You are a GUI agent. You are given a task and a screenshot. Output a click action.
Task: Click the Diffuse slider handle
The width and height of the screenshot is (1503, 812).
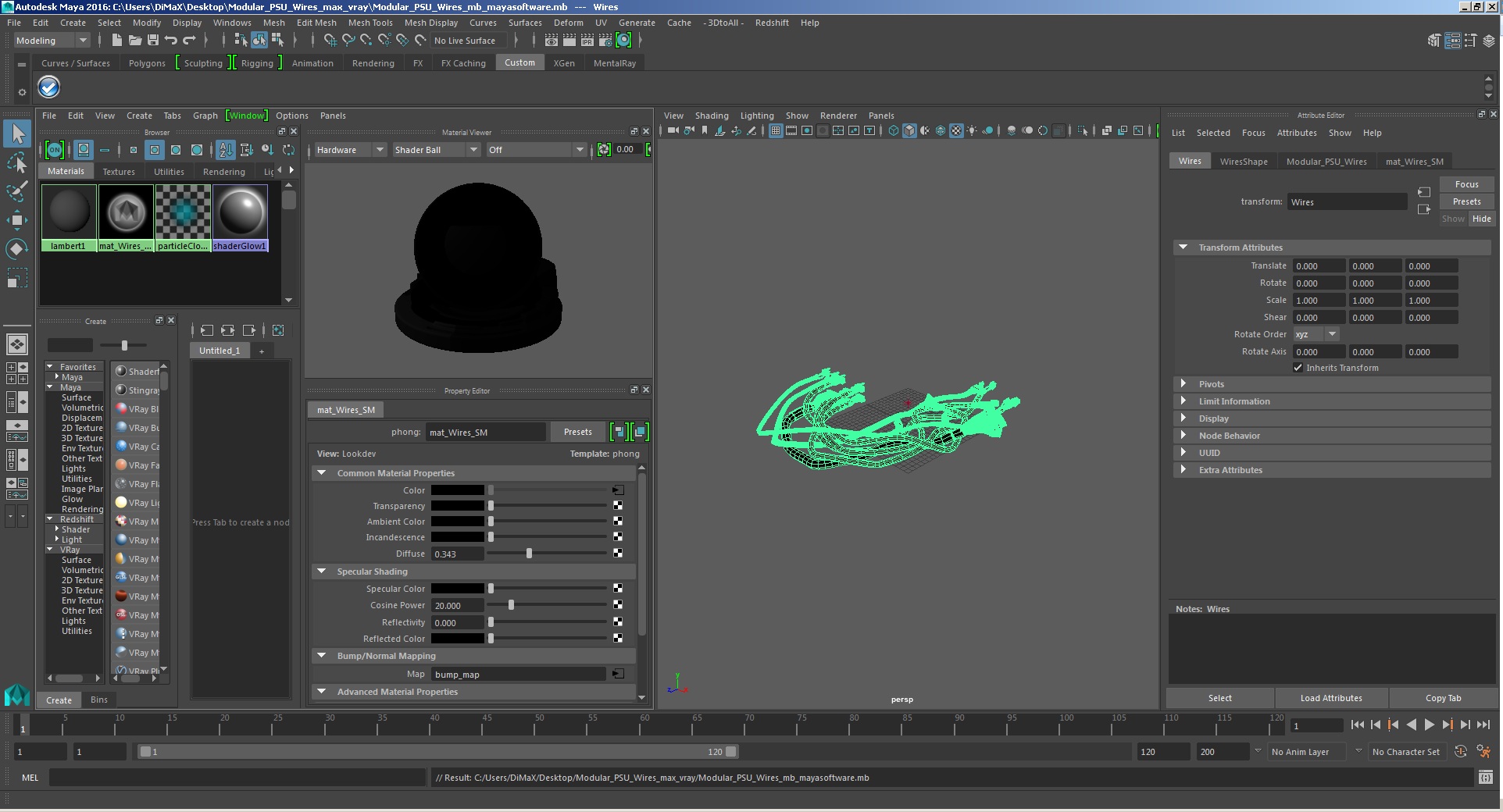tap(529, 554)
